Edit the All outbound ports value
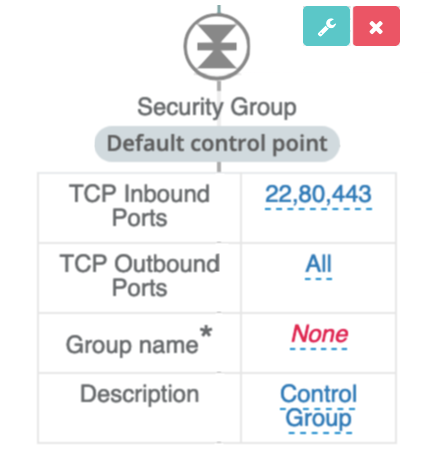Viewport: 434px width, 464px height. click(319, 264)
